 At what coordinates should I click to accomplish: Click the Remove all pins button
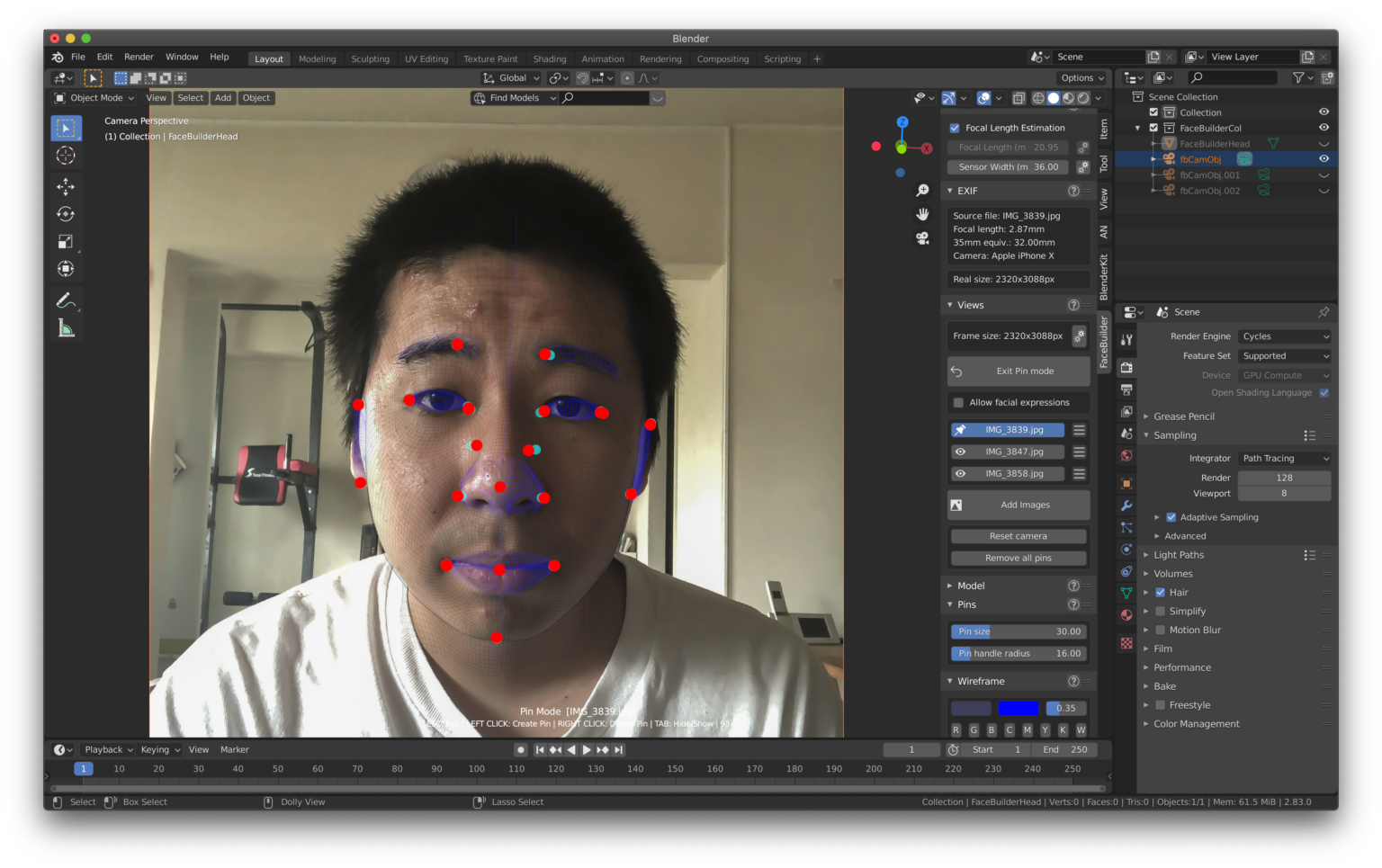coord(1018,557)
